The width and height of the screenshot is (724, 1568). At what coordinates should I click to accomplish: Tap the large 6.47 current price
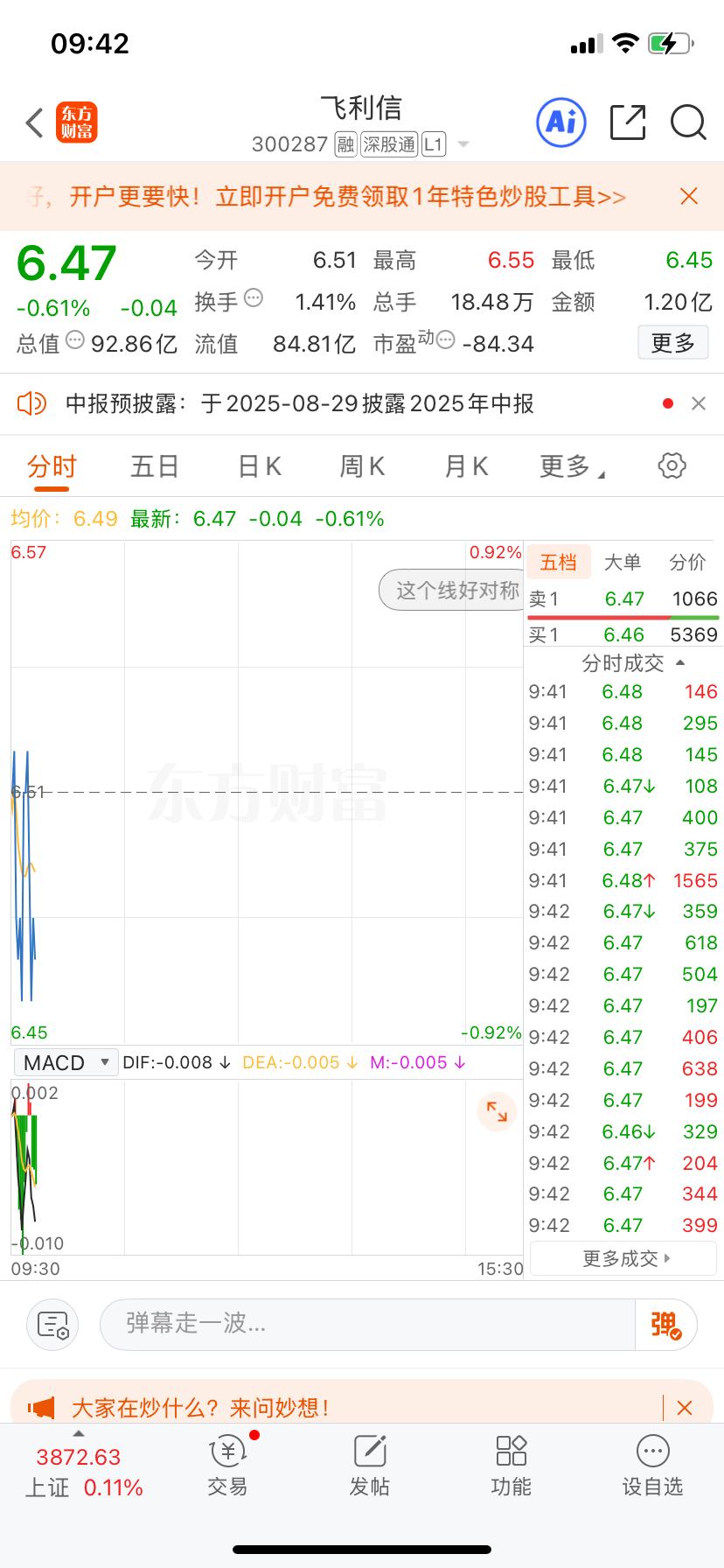(x=66, y=263)
